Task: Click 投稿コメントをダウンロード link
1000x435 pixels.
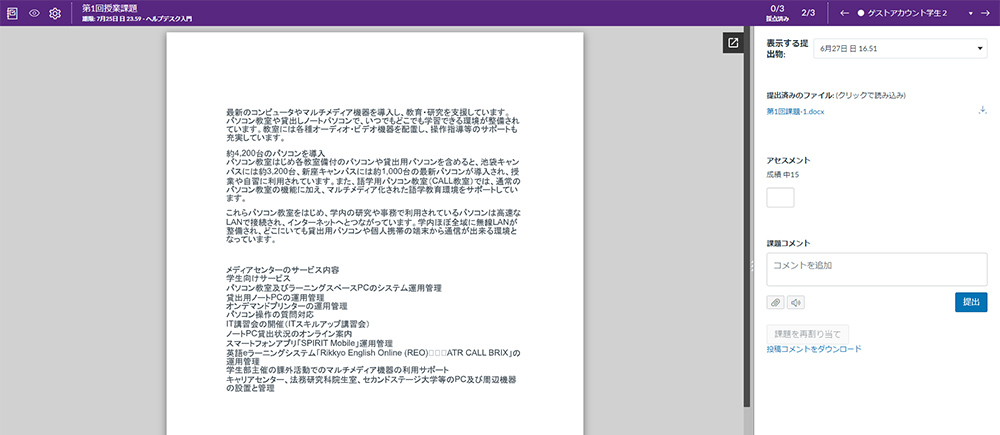Action: [x=813, y=349]
